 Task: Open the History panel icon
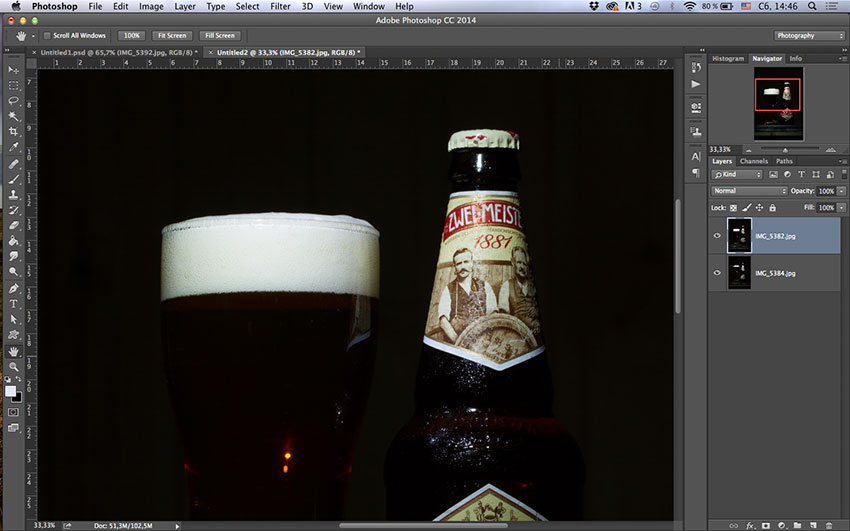[696, 68]
